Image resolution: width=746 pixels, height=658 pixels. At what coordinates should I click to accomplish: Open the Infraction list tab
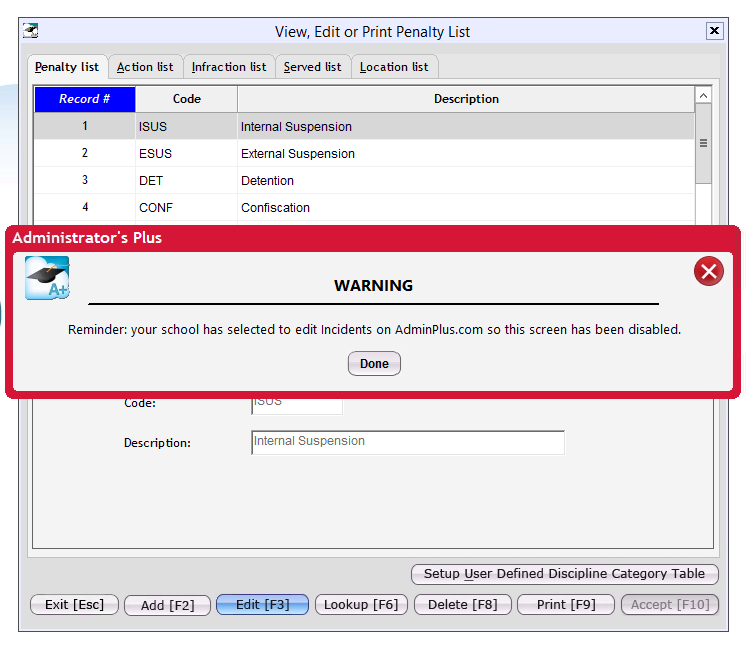pyautogui.click(x=229, y=67)
